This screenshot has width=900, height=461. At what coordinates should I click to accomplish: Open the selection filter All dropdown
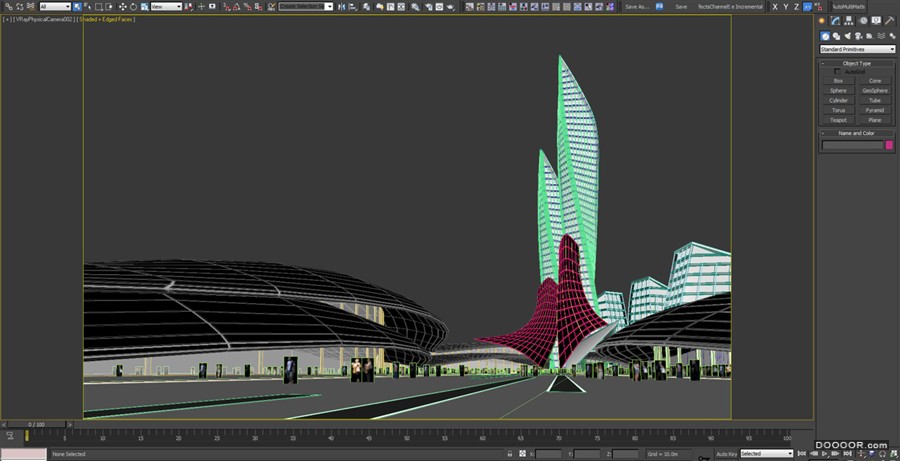55,7
